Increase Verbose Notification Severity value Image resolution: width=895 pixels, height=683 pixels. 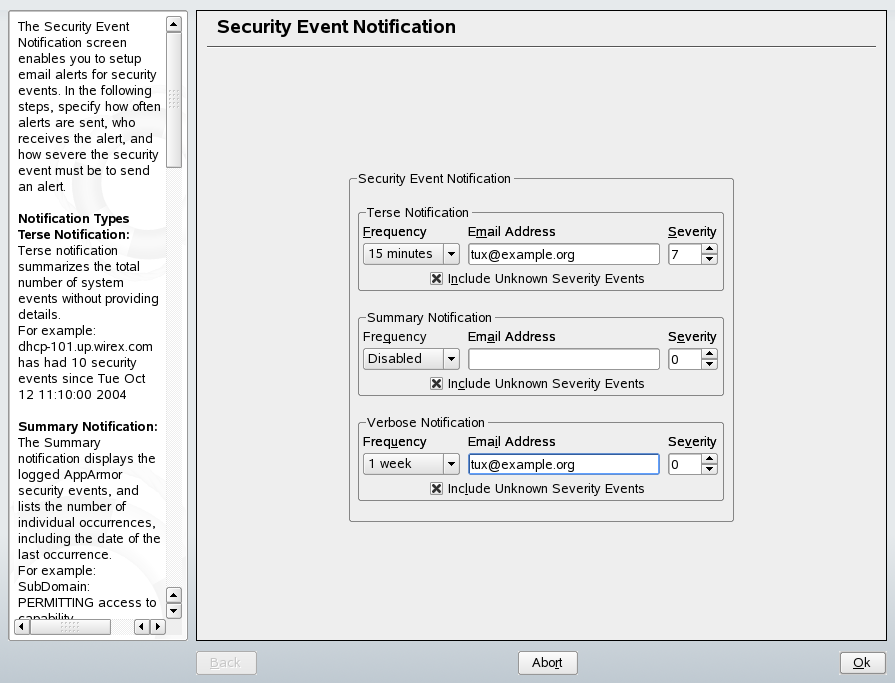(708, 459)
